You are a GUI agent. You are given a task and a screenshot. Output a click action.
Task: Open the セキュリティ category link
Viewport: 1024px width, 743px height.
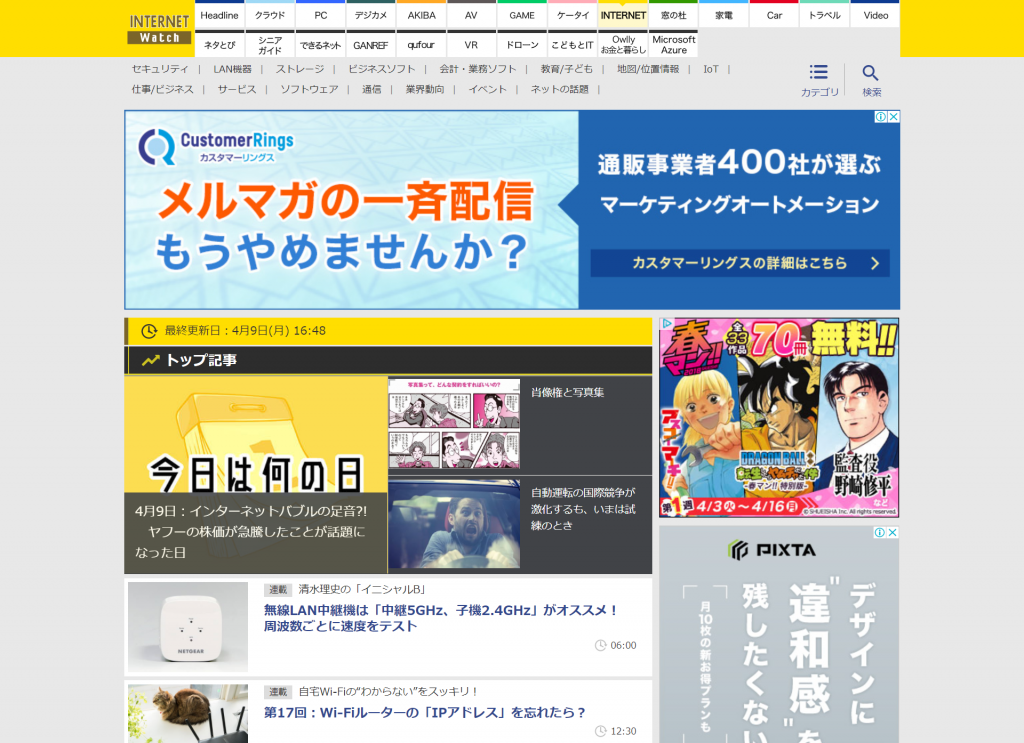pyautogui.click(x=160, y=69)
